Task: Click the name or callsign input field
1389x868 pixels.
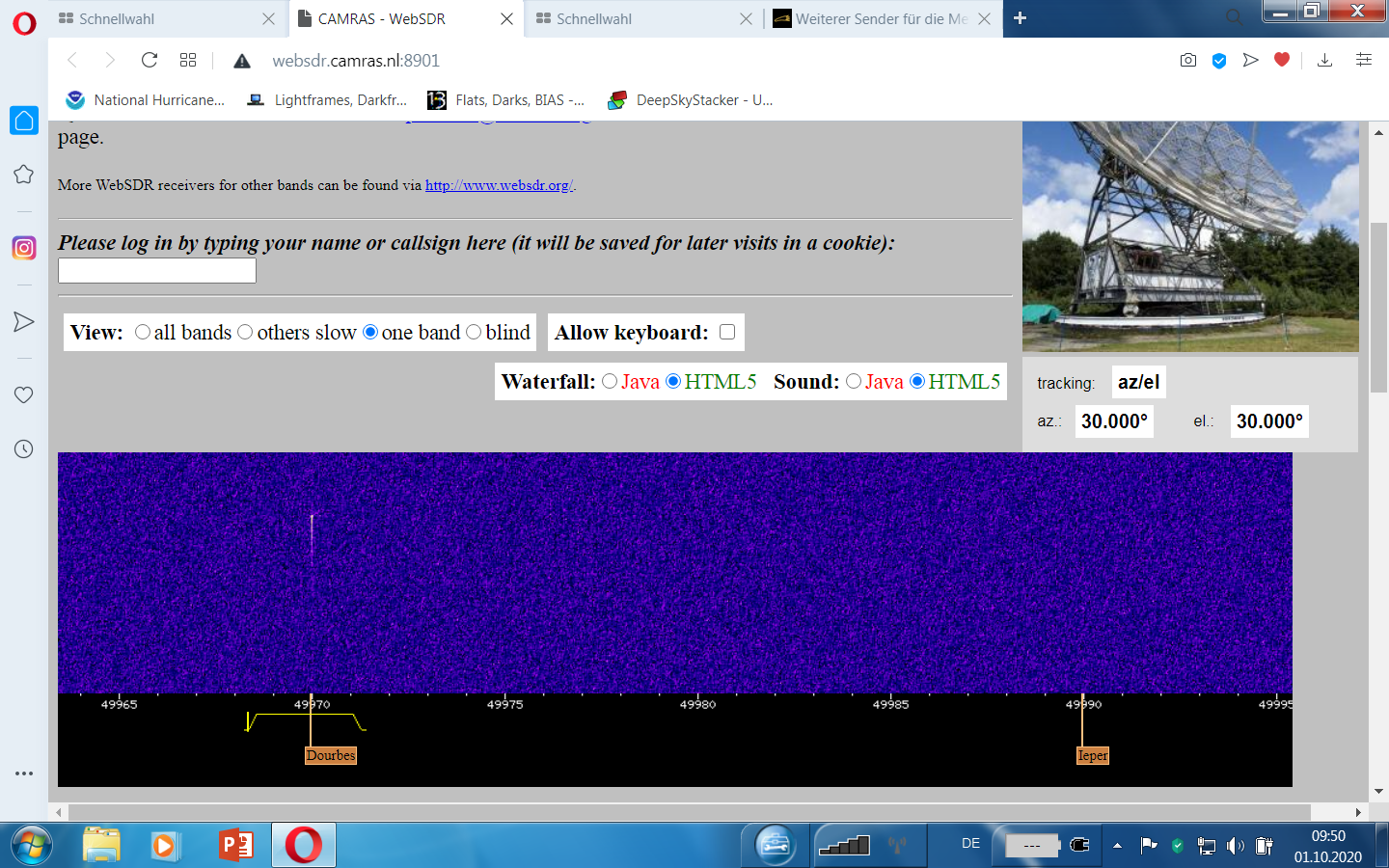Action: (157, 270)
